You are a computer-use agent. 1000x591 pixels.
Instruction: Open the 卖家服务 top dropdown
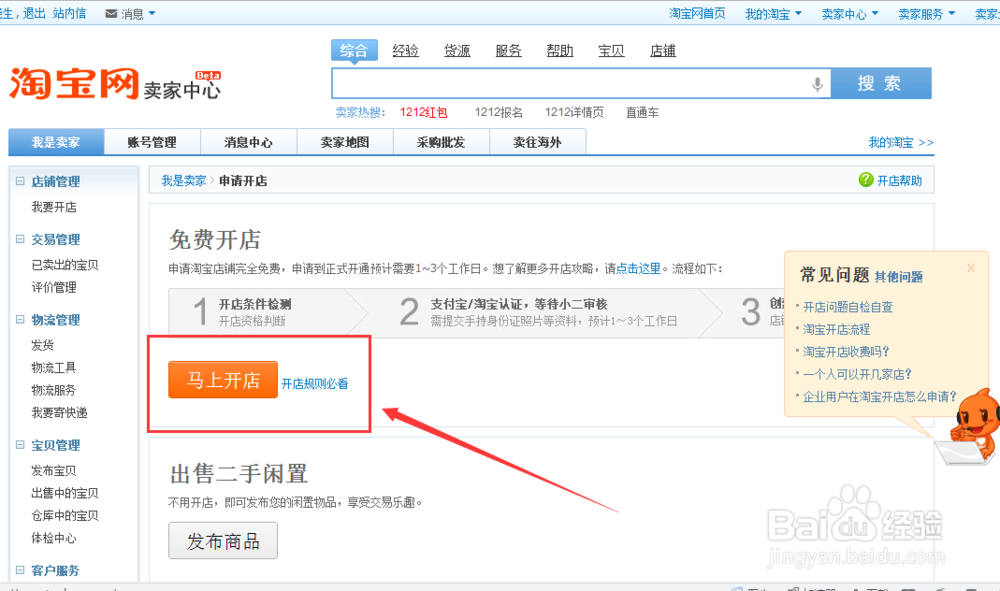926,13
